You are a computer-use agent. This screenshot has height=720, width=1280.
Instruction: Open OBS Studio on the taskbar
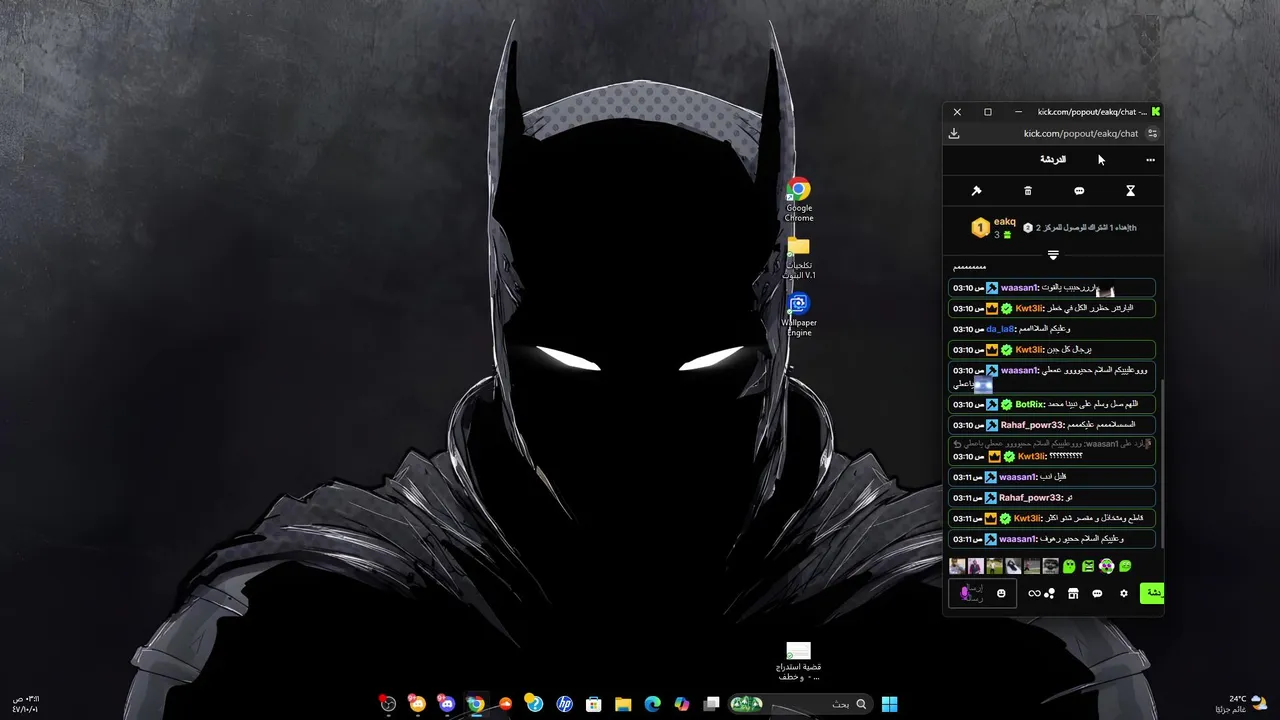388,704
